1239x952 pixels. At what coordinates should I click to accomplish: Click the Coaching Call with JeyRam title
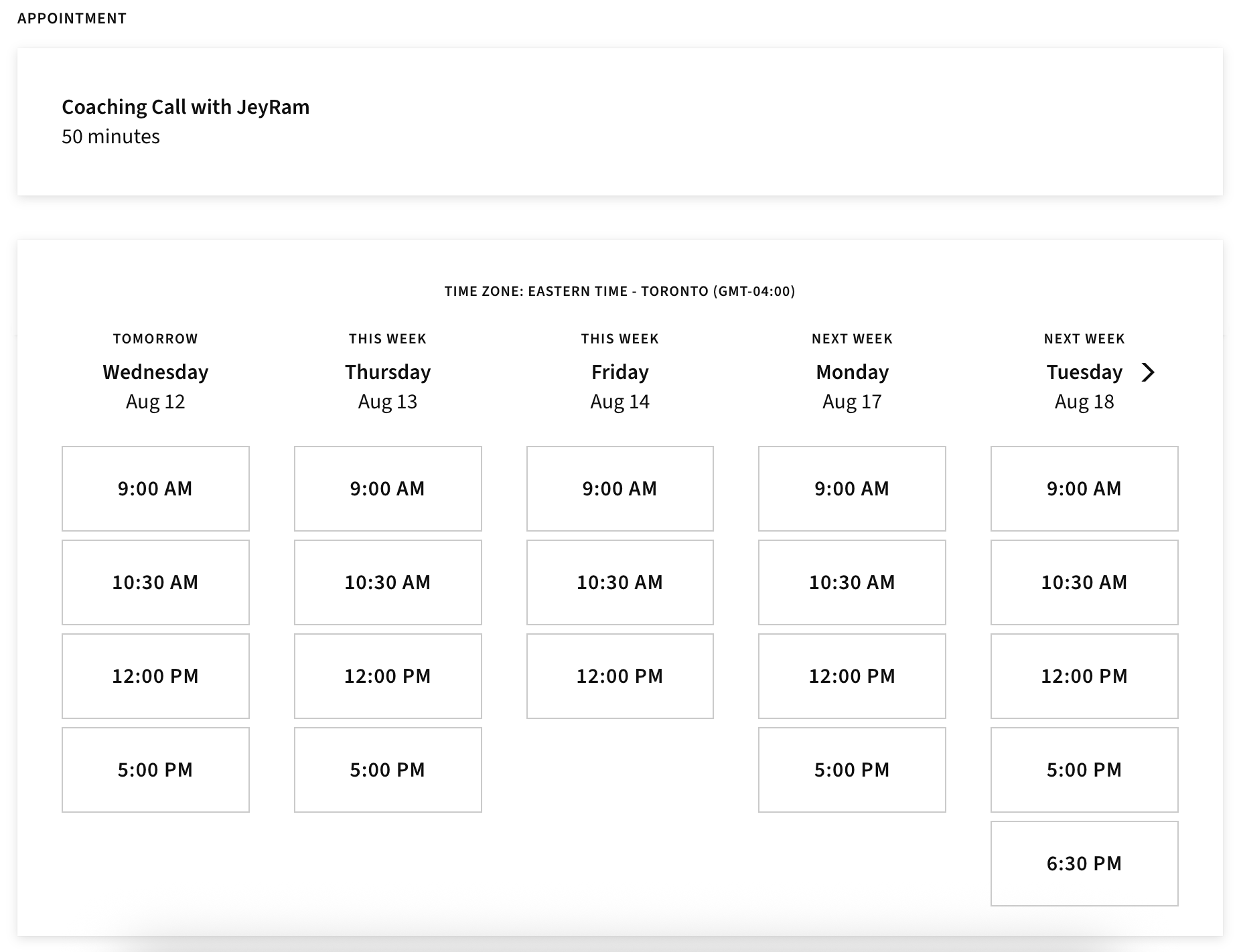click(x=186, y=107)
